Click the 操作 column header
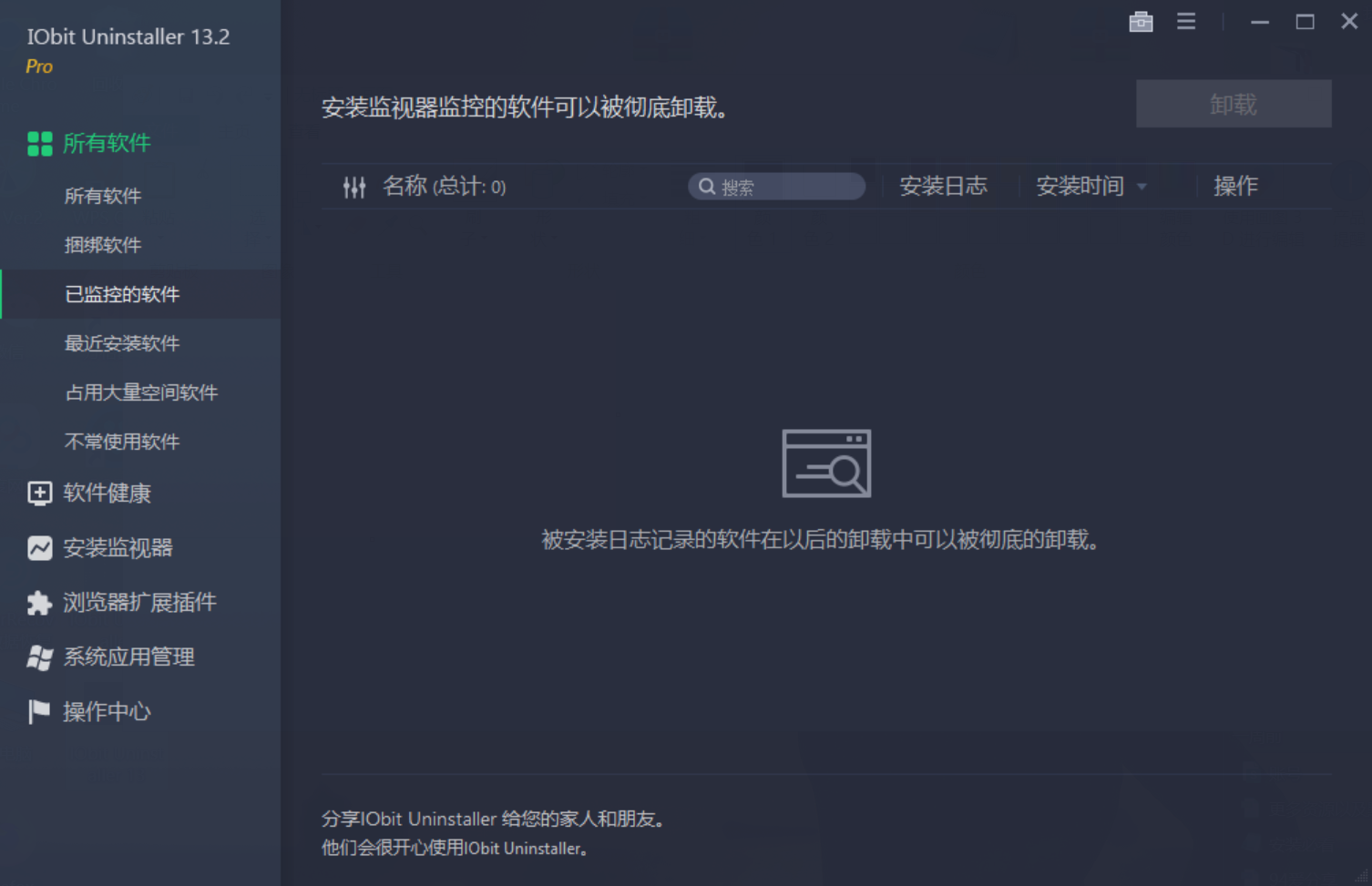Image resolution: width=1372 pixels, height=886 pixels. (1235, 187)
